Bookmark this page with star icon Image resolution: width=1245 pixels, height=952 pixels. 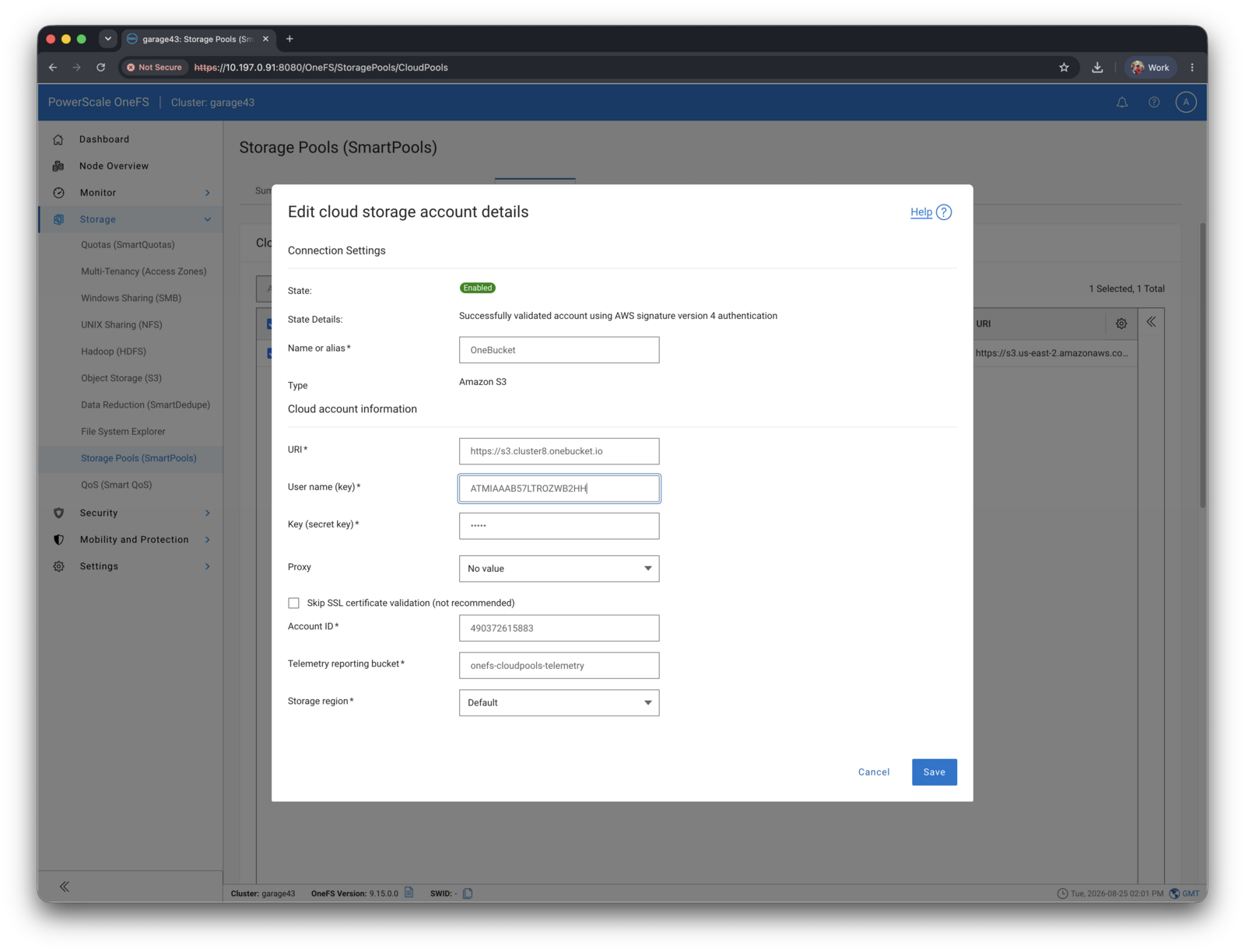1064,68
